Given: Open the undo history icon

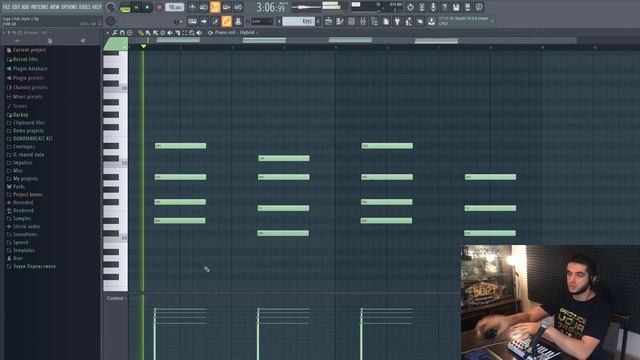Looking at the screenshot, I should (410, 7).
